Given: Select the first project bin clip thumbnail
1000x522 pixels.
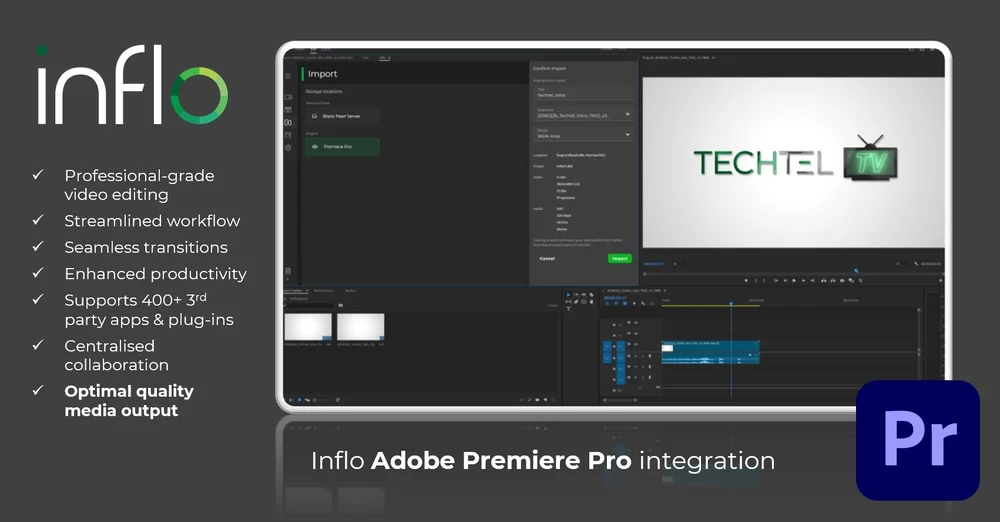Looking at the screenshot, I should (308, 327).
